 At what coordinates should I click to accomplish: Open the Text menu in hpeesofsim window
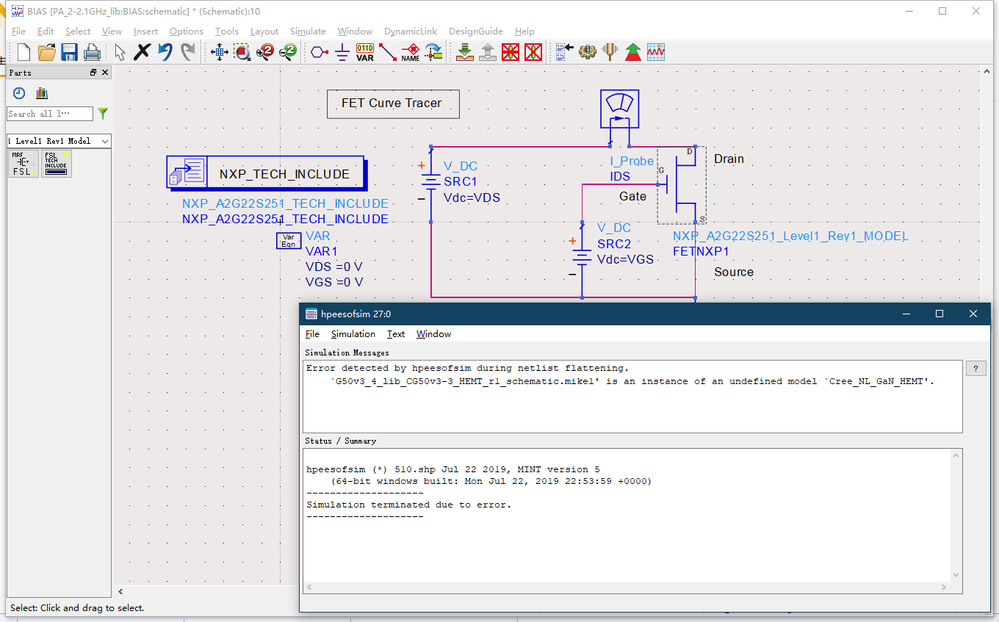coord(396,334)
